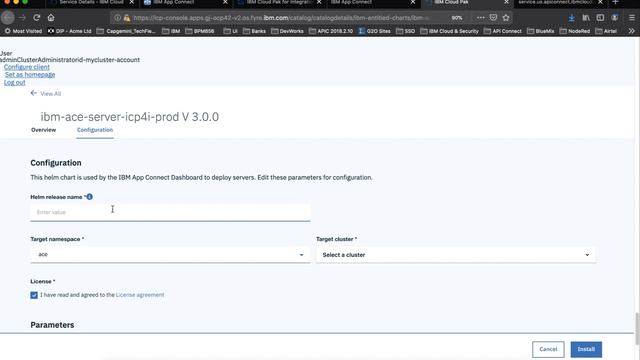Image resolution: width=640 pixels, height=360 pixels.
Task: Click the page vertical scrollbar thumb
Action: pyautogui.click(x=637, y=329)
